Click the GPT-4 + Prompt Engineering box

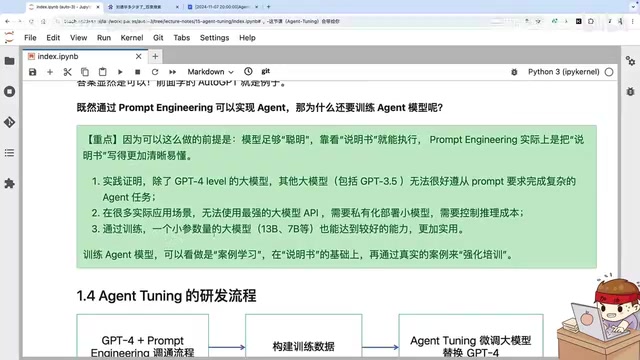[142, 337]
